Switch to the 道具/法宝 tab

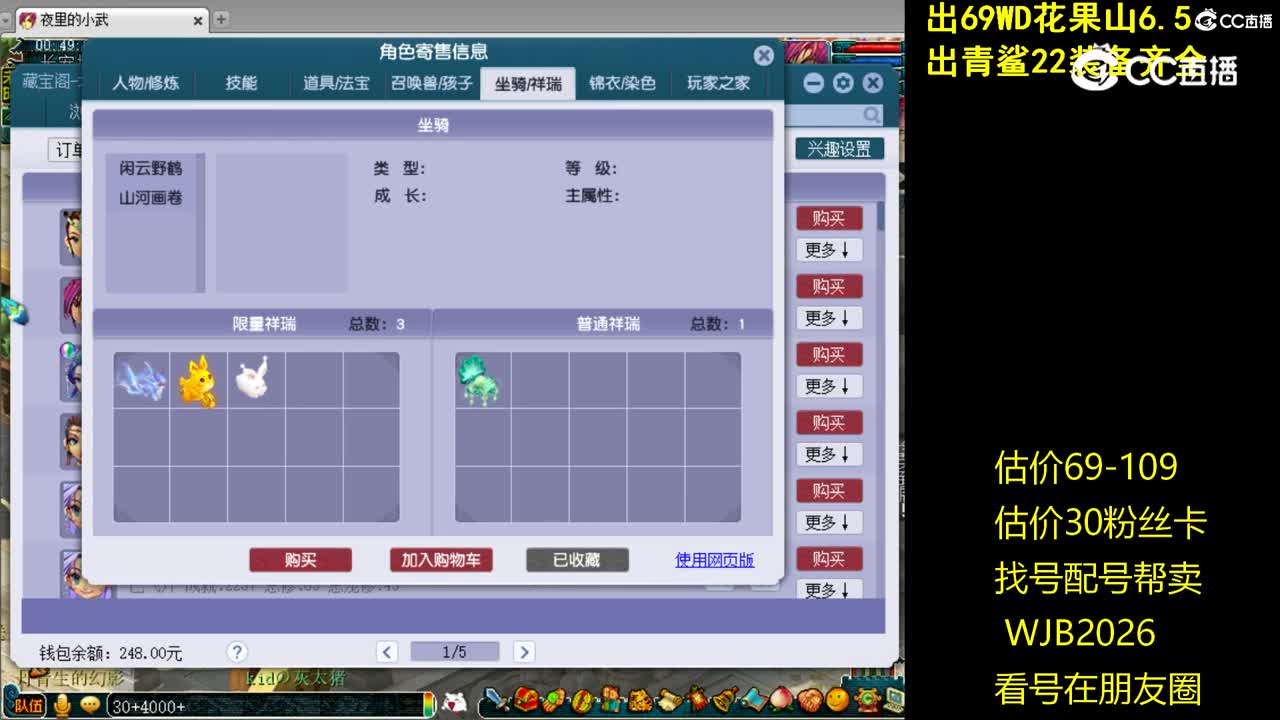(336, 83)
